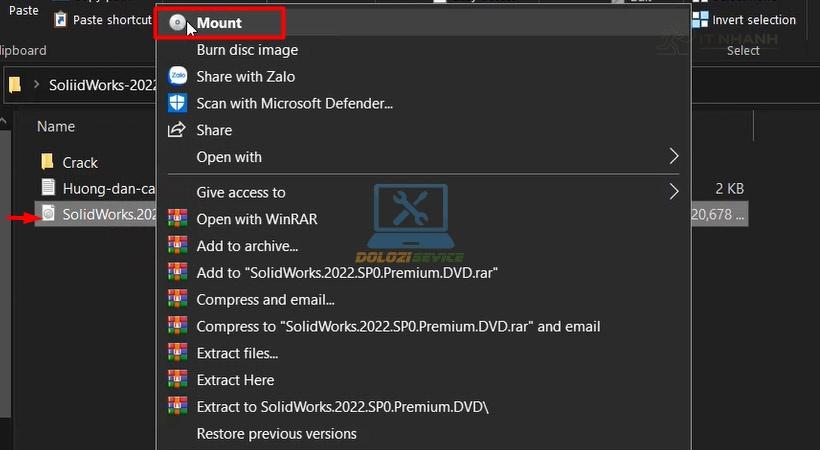Click Invert selection button
Screen dimensions: 820x450
pyautogui.click(x=743, y=20)
